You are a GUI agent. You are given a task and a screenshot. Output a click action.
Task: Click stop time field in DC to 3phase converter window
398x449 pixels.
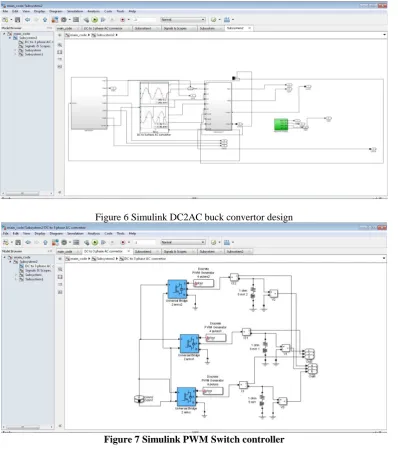click(145, 242)
